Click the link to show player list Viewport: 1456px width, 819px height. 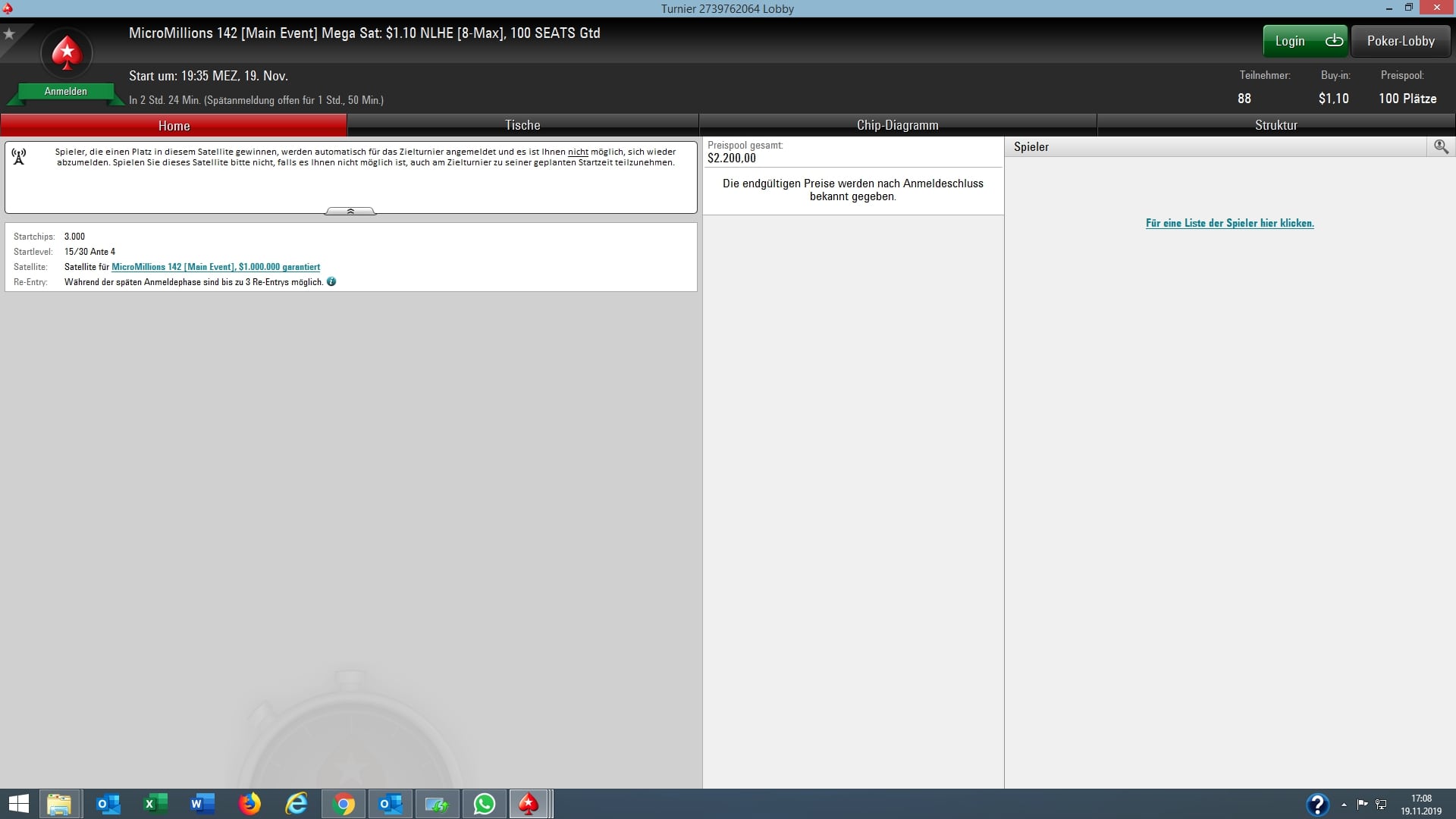coord(1229,223)
